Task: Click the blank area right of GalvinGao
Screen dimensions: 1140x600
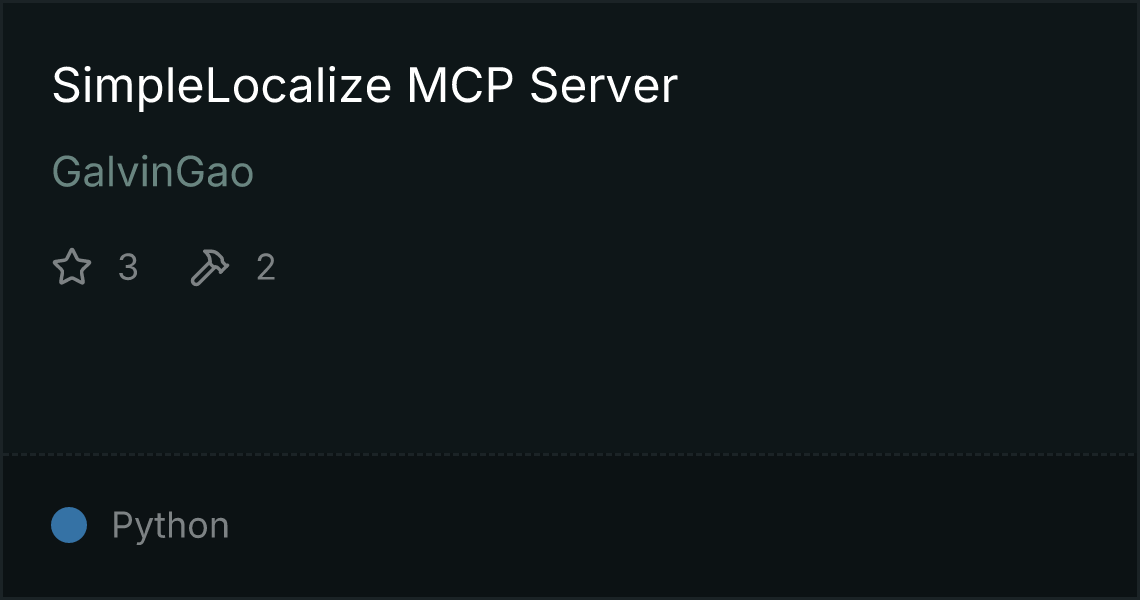Action: click(691, 172)
